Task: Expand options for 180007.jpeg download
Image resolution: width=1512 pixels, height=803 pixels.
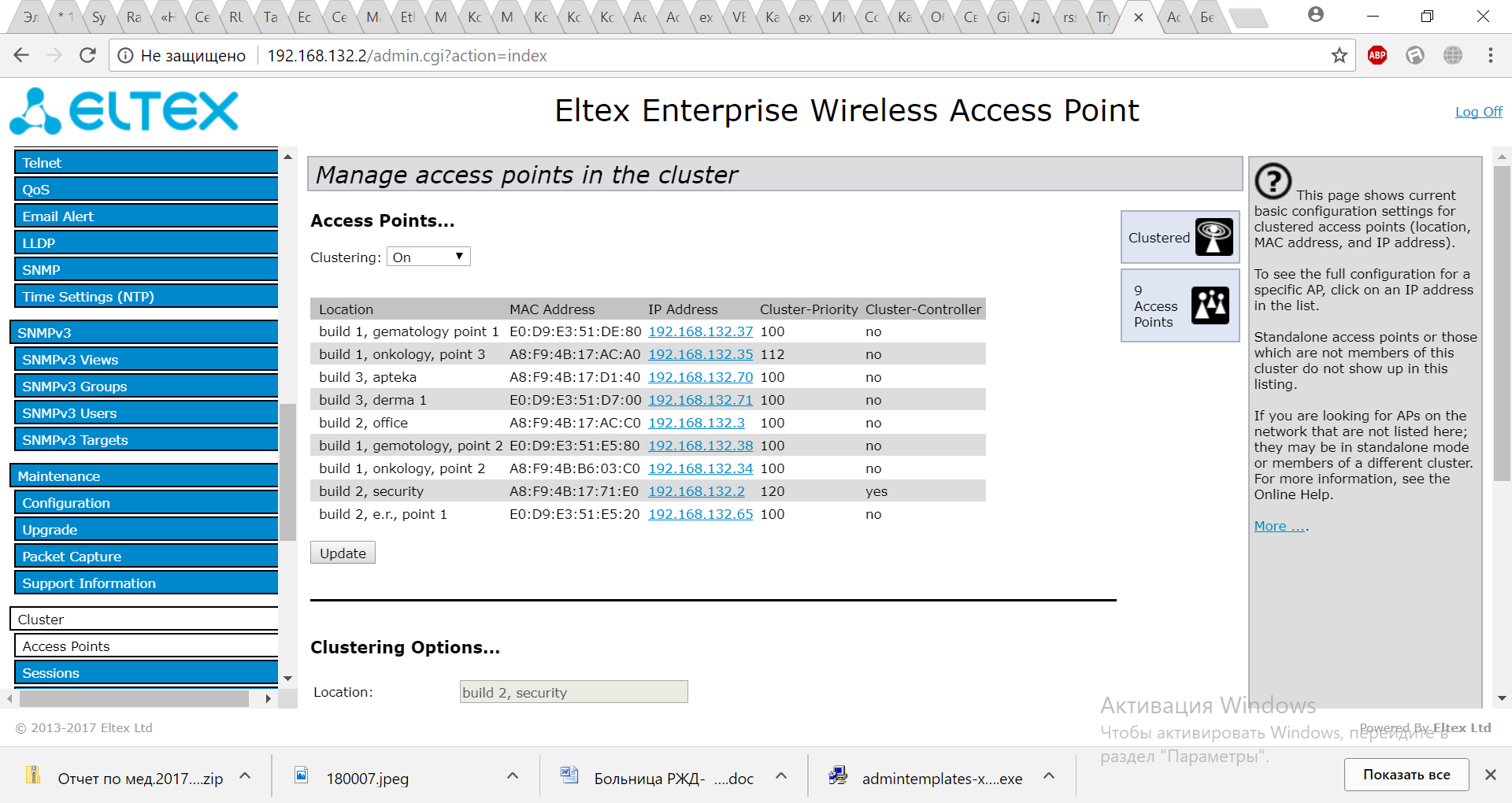Action: [x=513, y=776]
